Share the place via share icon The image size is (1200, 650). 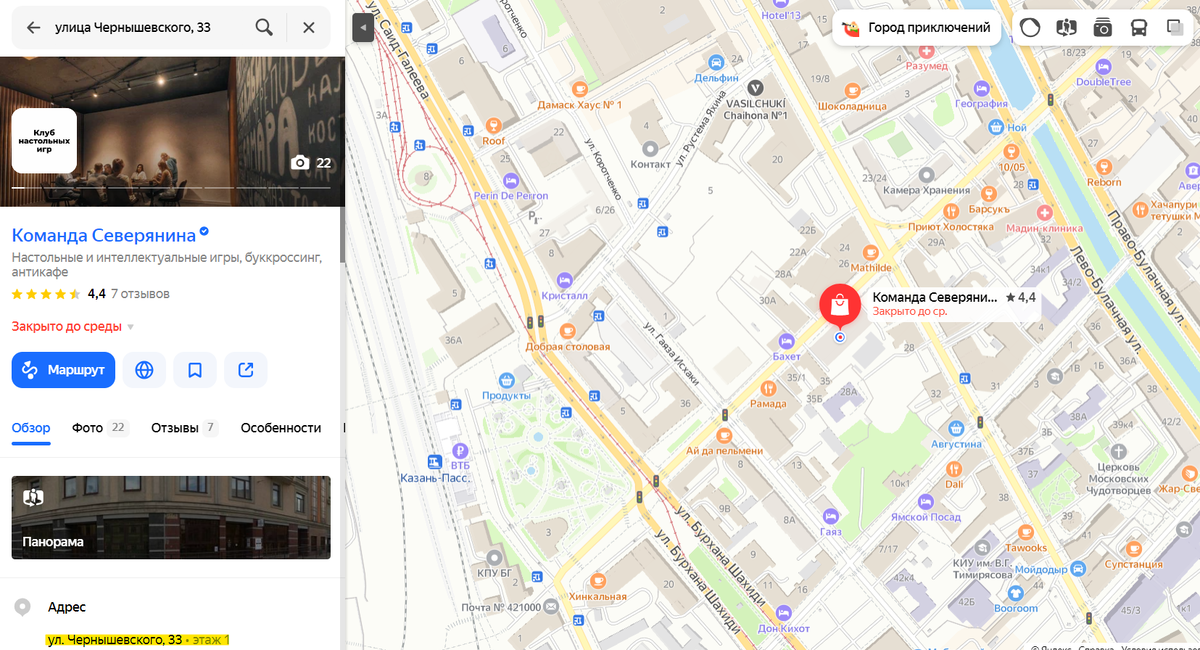246,370
